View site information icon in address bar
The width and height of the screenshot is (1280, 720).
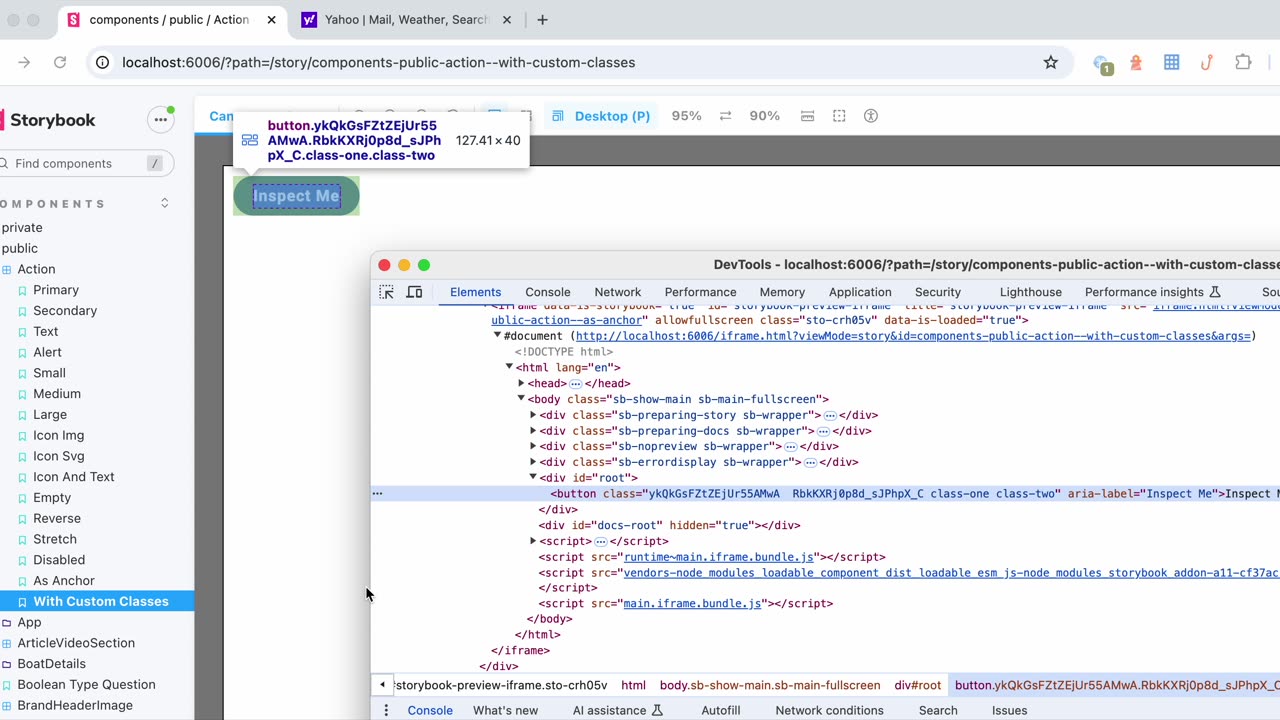102,62
